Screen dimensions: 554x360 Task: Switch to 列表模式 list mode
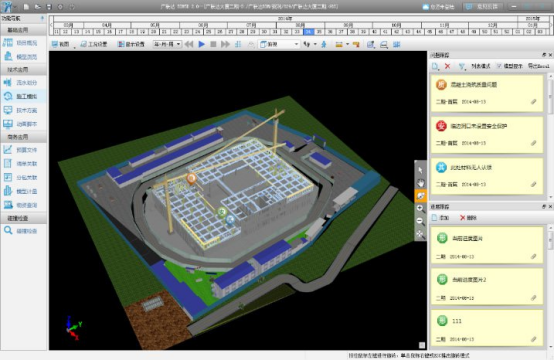(x=481, y=66)
